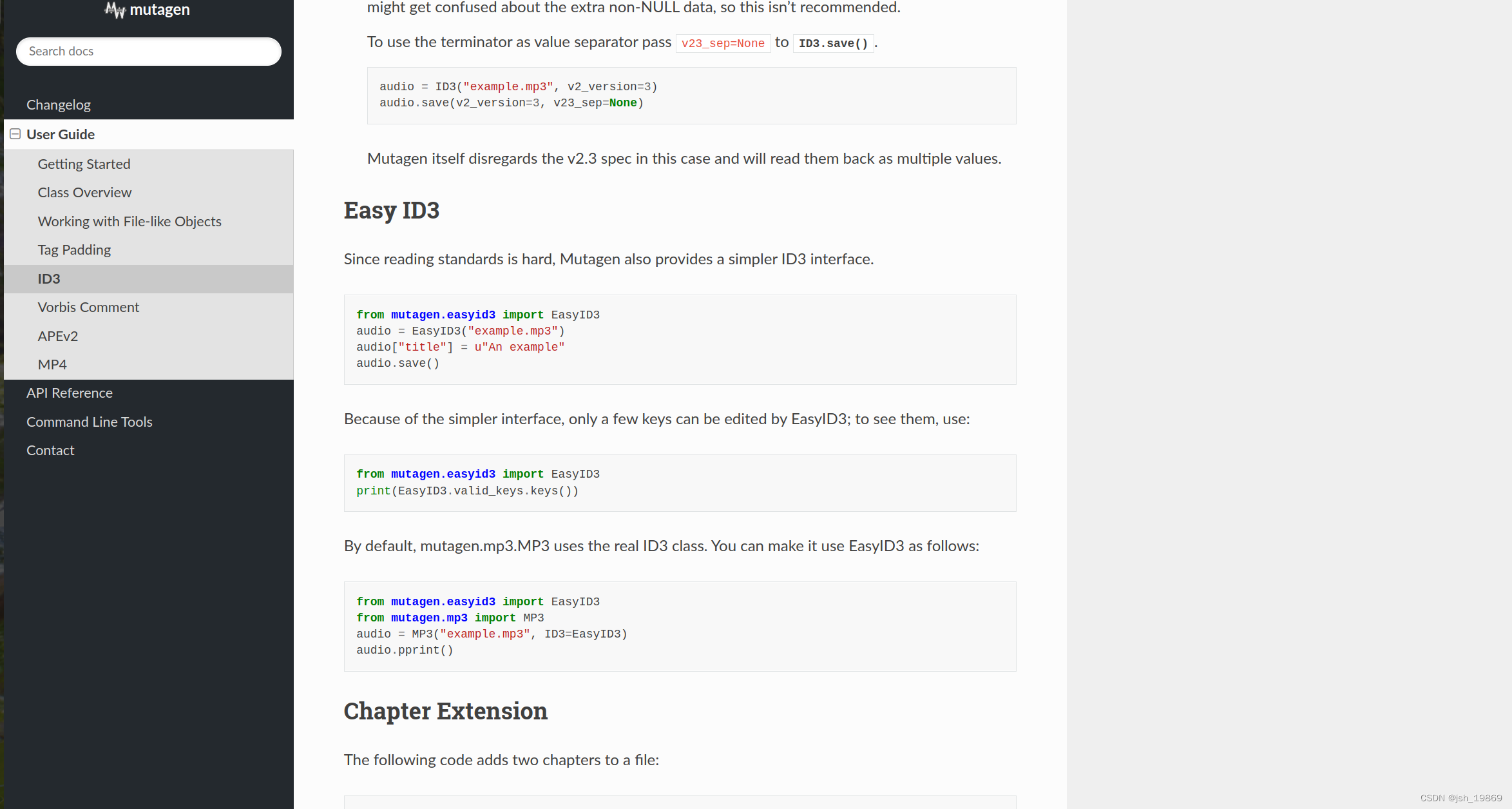
Task: Open Command Line Tools section
Action: pyautogui.click(x=90, y=422)
